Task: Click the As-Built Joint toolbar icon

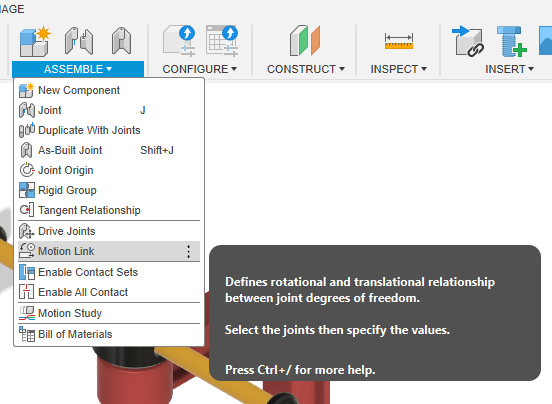Action: tap(121, 41)
